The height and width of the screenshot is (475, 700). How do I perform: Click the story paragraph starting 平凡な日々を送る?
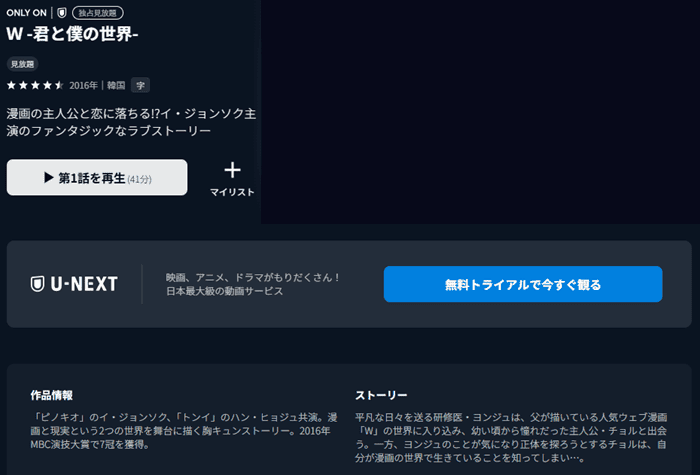(511, 438)
